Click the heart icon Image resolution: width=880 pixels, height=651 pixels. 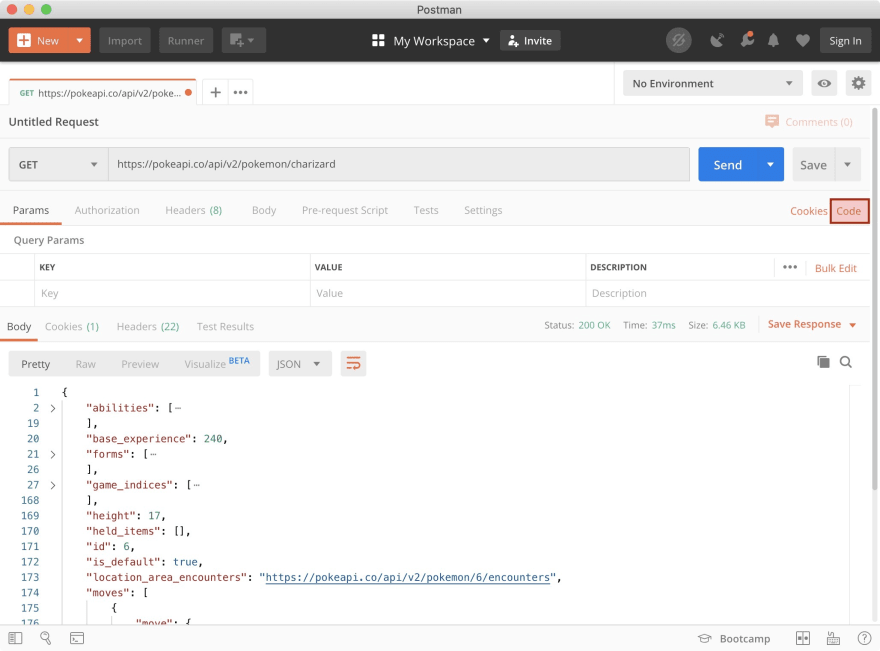803,40
